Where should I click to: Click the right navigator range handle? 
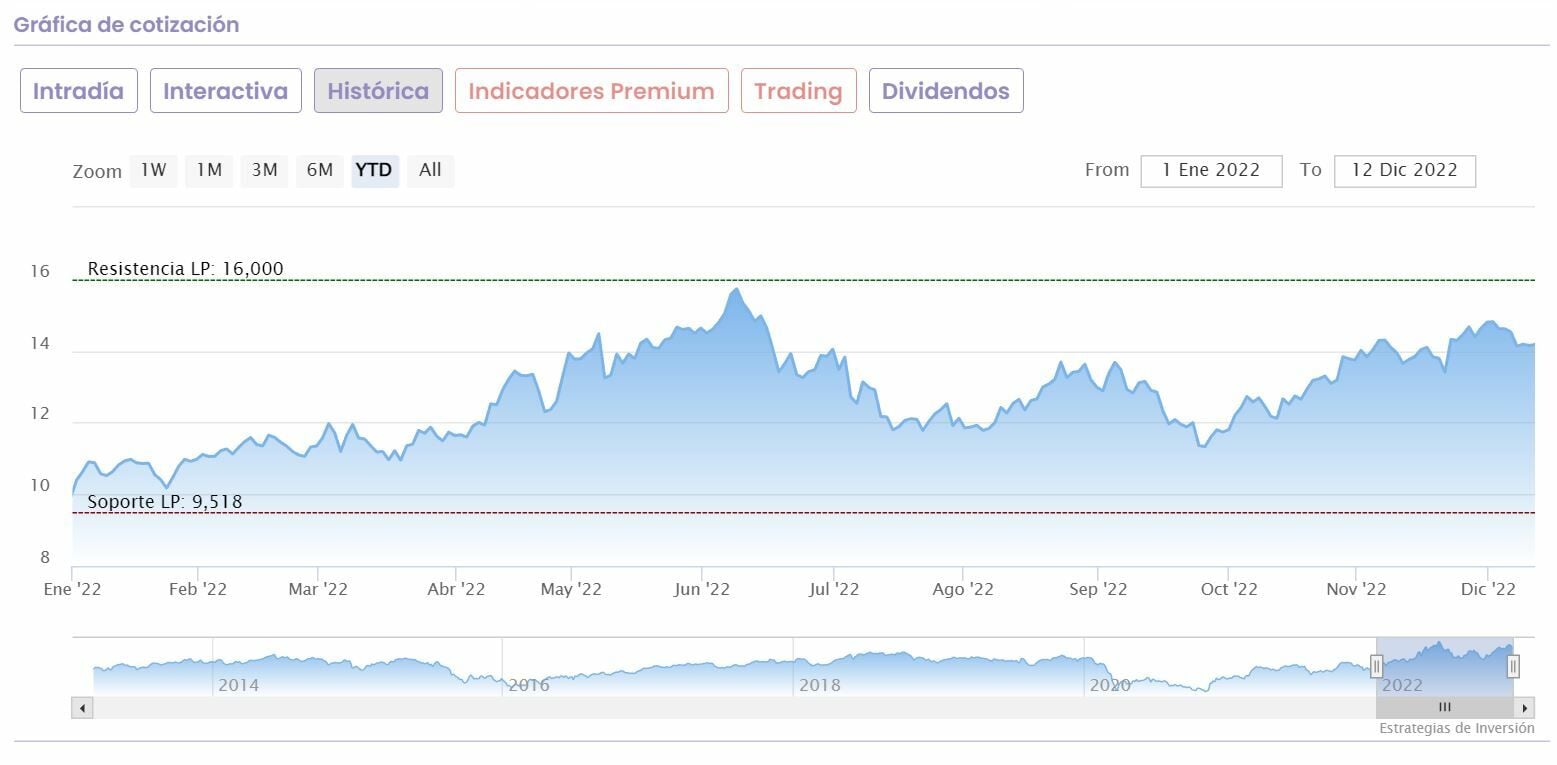[x=1513, y=666]
